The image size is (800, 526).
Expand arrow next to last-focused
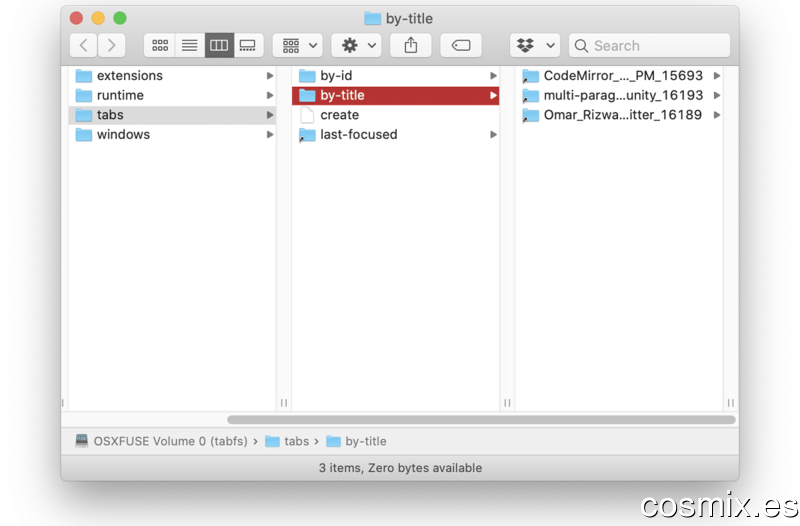(493, 135)
